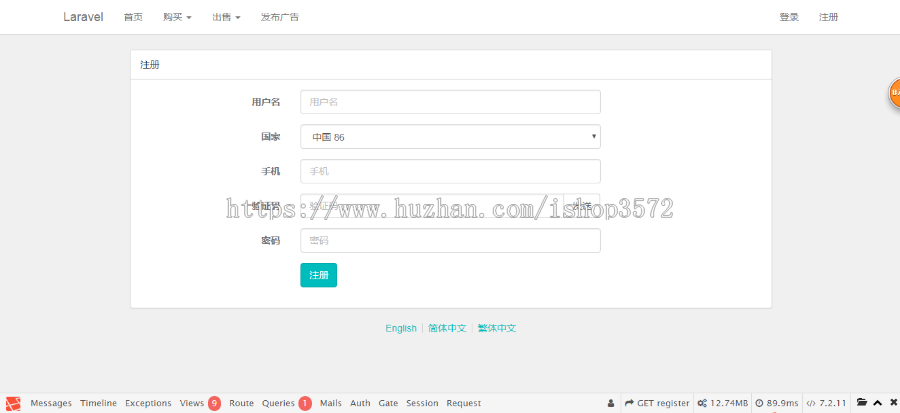Click the Laravel Debugbar logo icon

click(13, 403)
